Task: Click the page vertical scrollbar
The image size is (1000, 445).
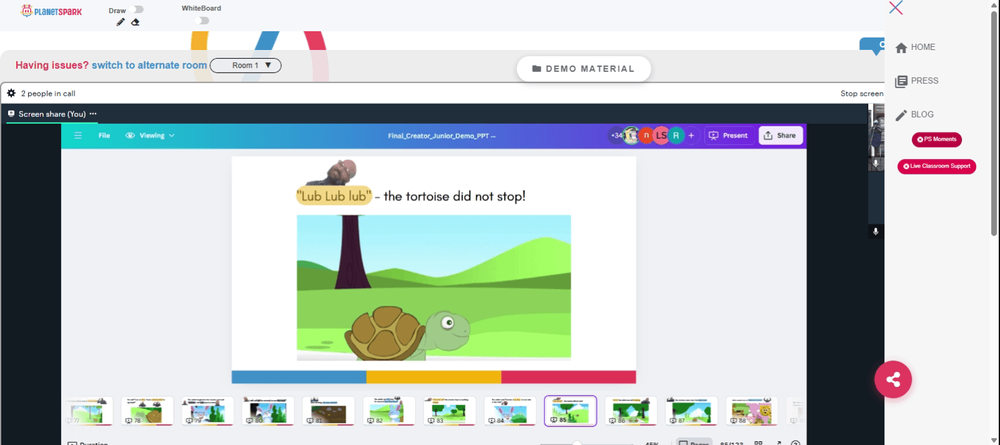Action: point(996,124)
